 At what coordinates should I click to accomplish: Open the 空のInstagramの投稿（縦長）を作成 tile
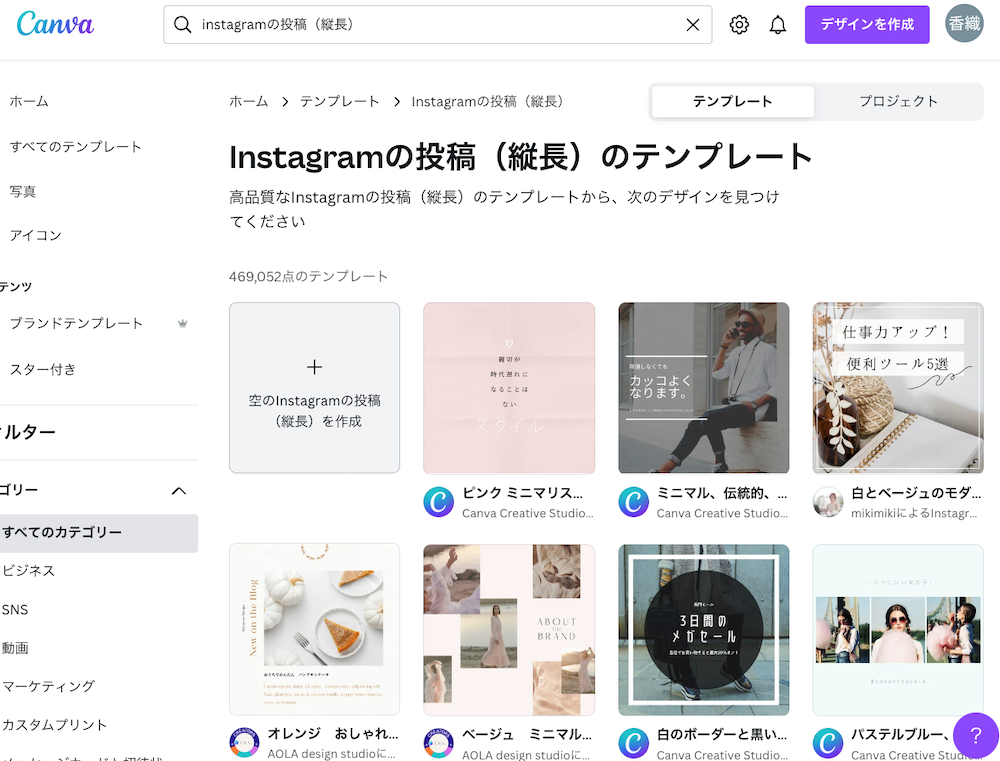point(314,387)
